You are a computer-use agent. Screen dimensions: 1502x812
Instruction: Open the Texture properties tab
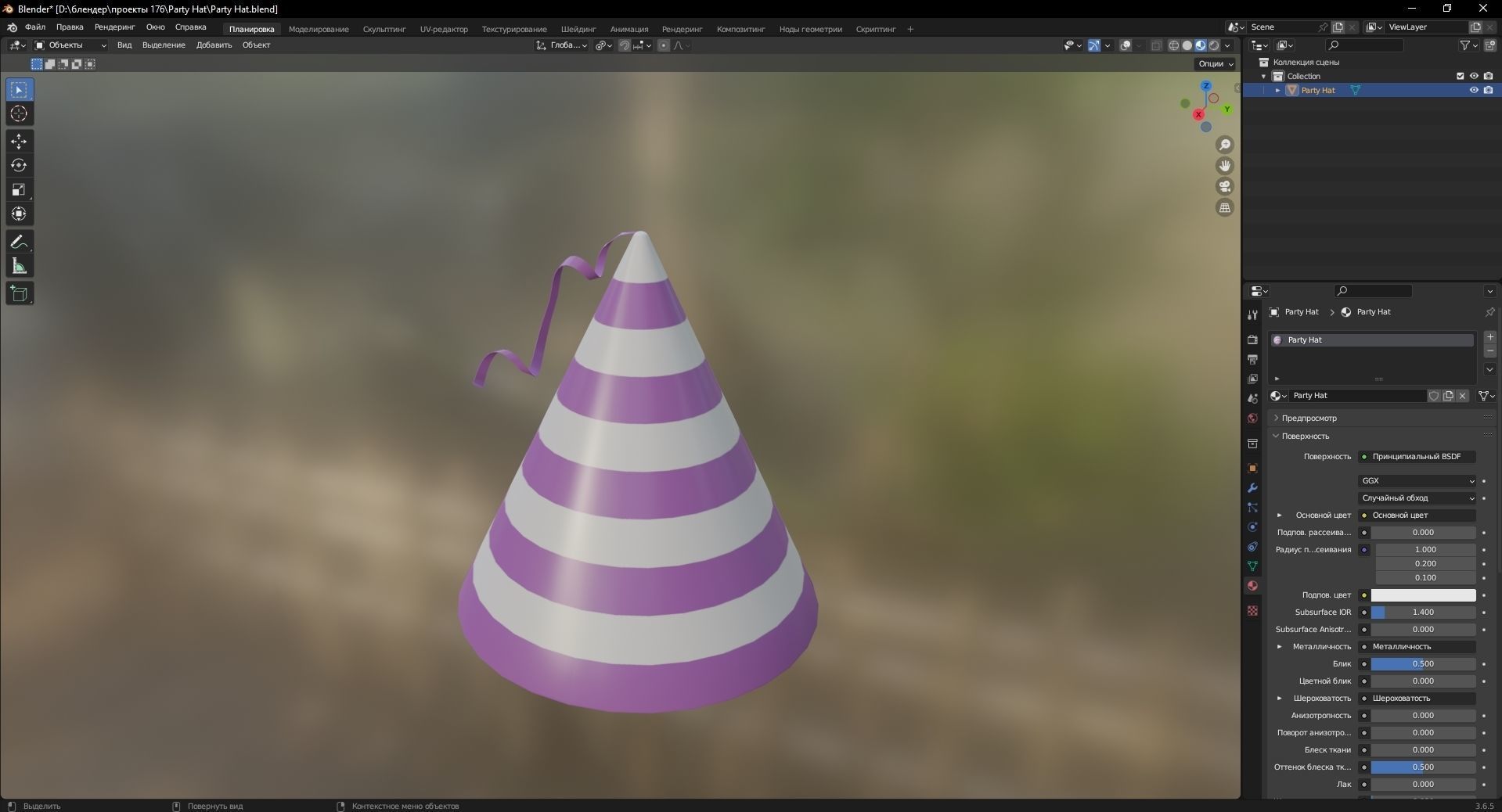(x=1252, y=610)
